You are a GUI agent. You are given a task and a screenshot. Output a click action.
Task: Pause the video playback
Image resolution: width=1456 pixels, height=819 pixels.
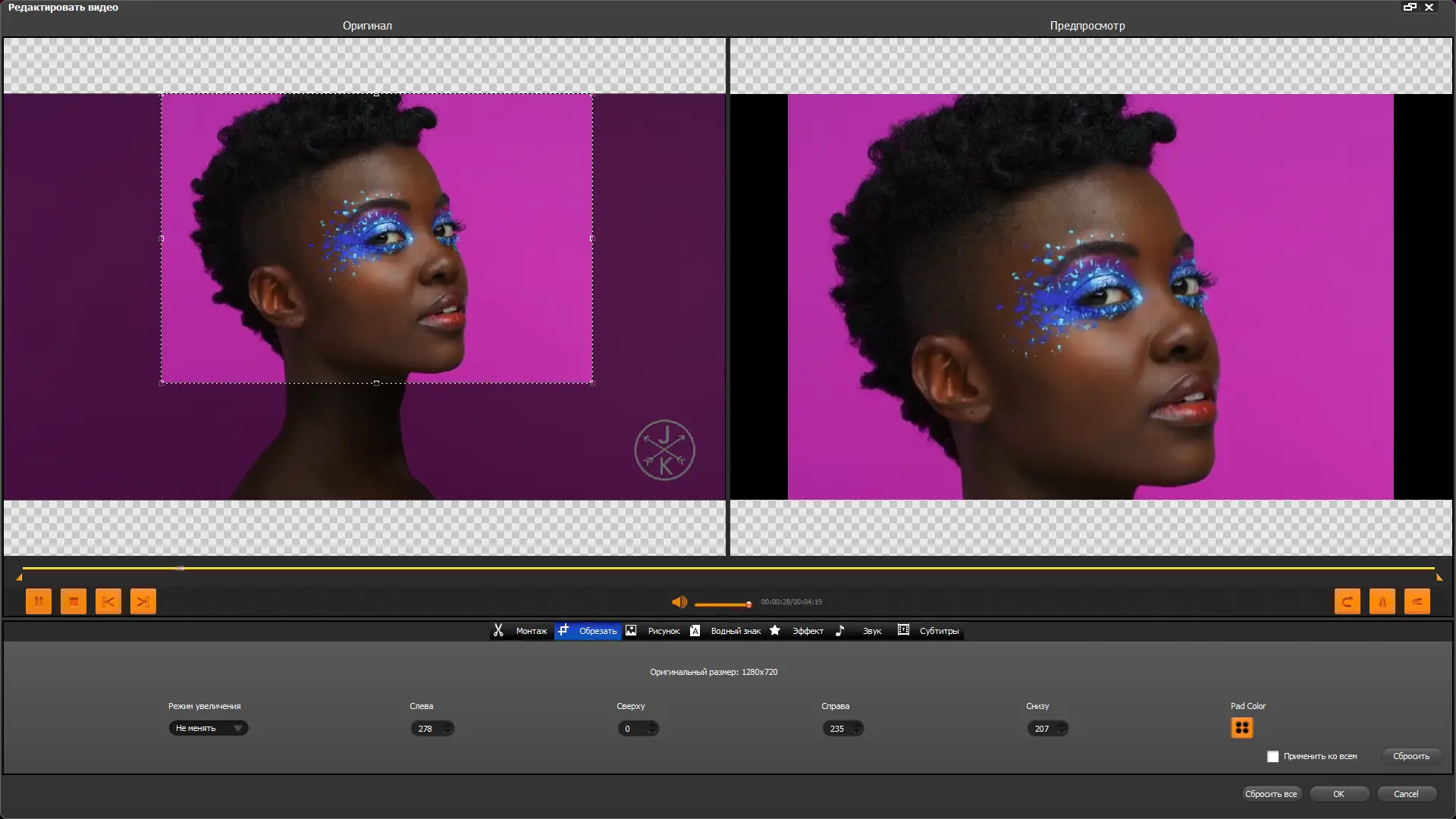tap(39, 601)
